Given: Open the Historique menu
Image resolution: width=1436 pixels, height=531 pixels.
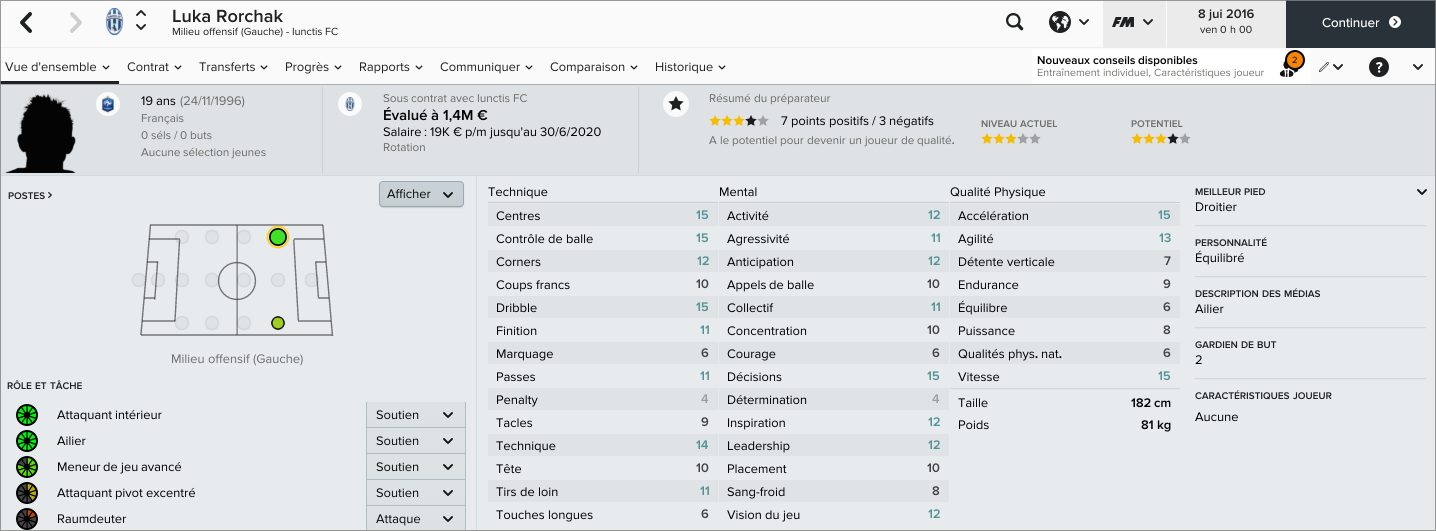Looking at the screenshot, I should click(x=690, y=67).
